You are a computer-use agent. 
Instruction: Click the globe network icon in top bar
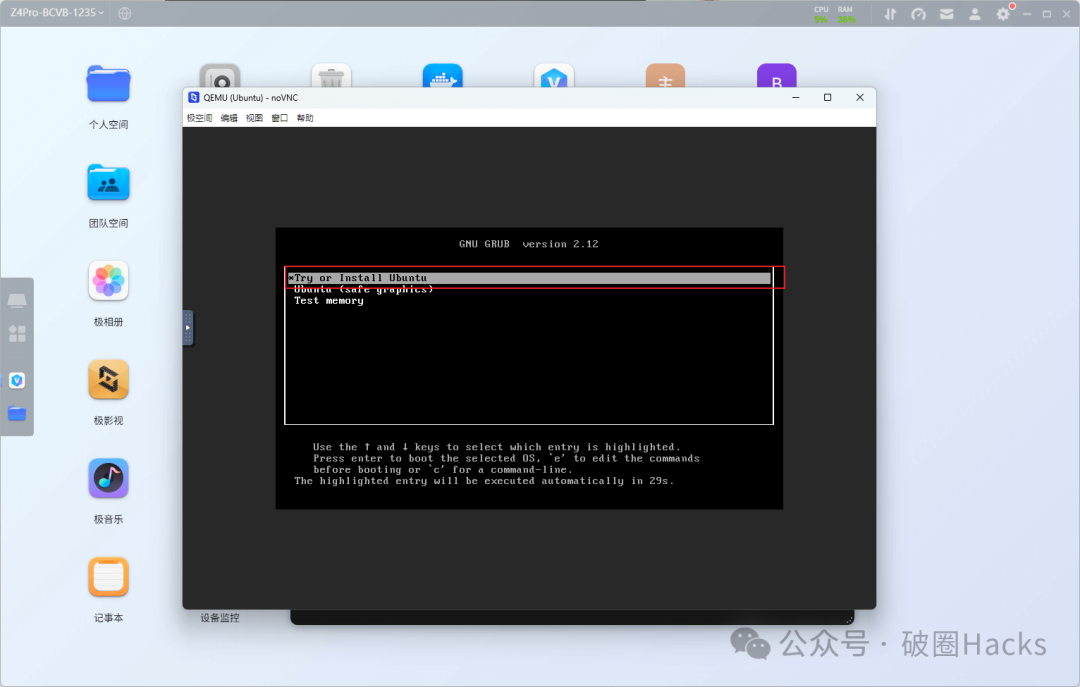click(x=124, y=14)
